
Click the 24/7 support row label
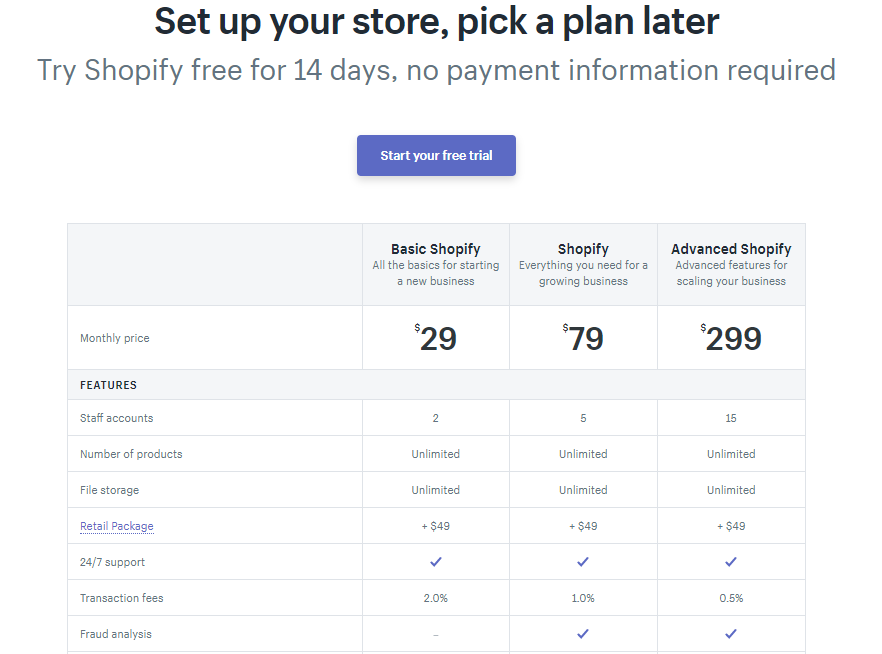coord(112,562)
